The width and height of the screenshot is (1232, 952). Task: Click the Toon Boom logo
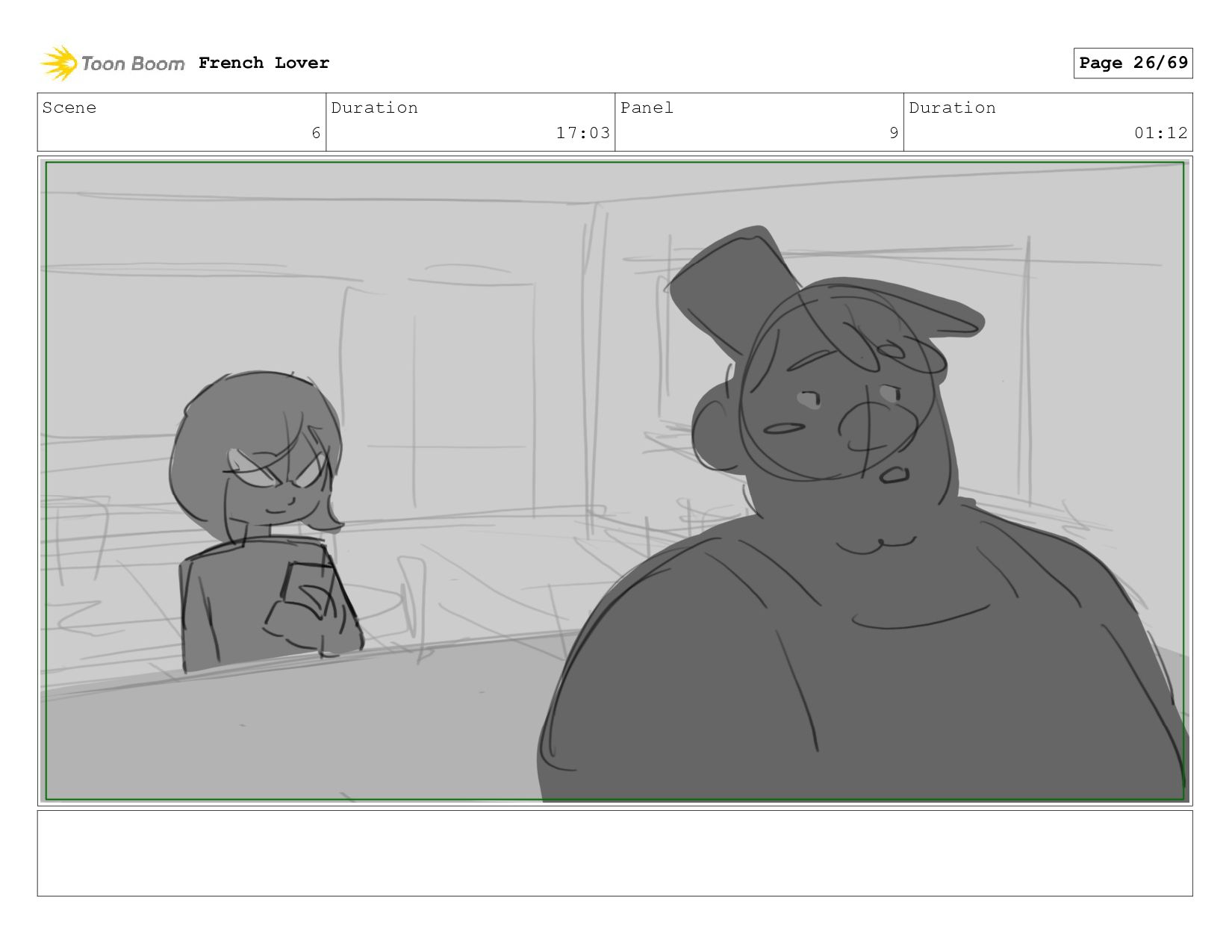(112, 63)
